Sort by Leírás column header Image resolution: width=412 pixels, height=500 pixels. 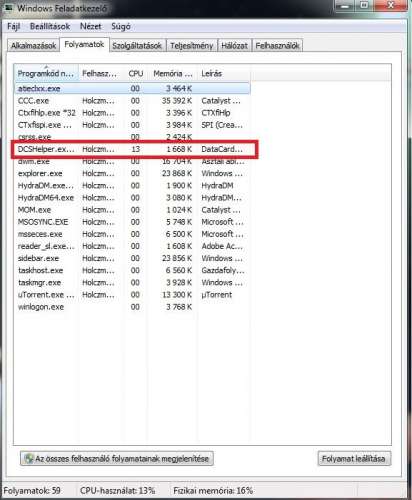(223, 73)
